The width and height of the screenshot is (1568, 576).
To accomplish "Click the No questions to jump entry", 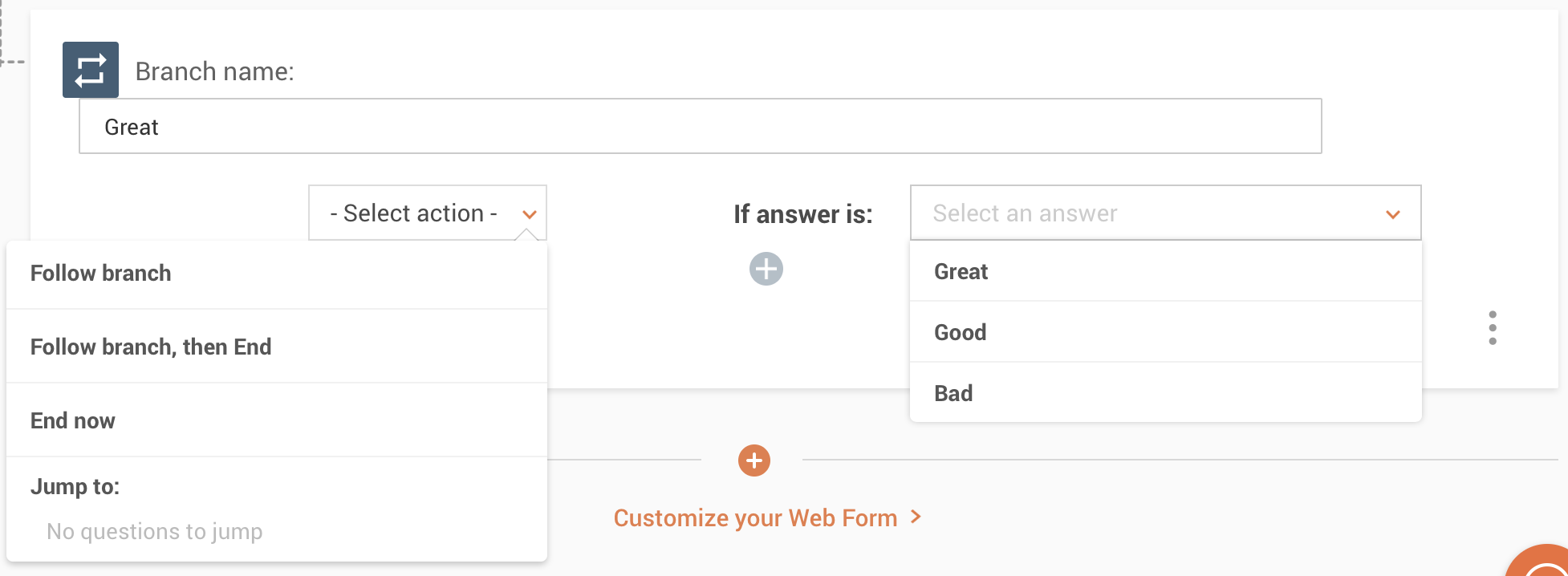I will 155,532.
